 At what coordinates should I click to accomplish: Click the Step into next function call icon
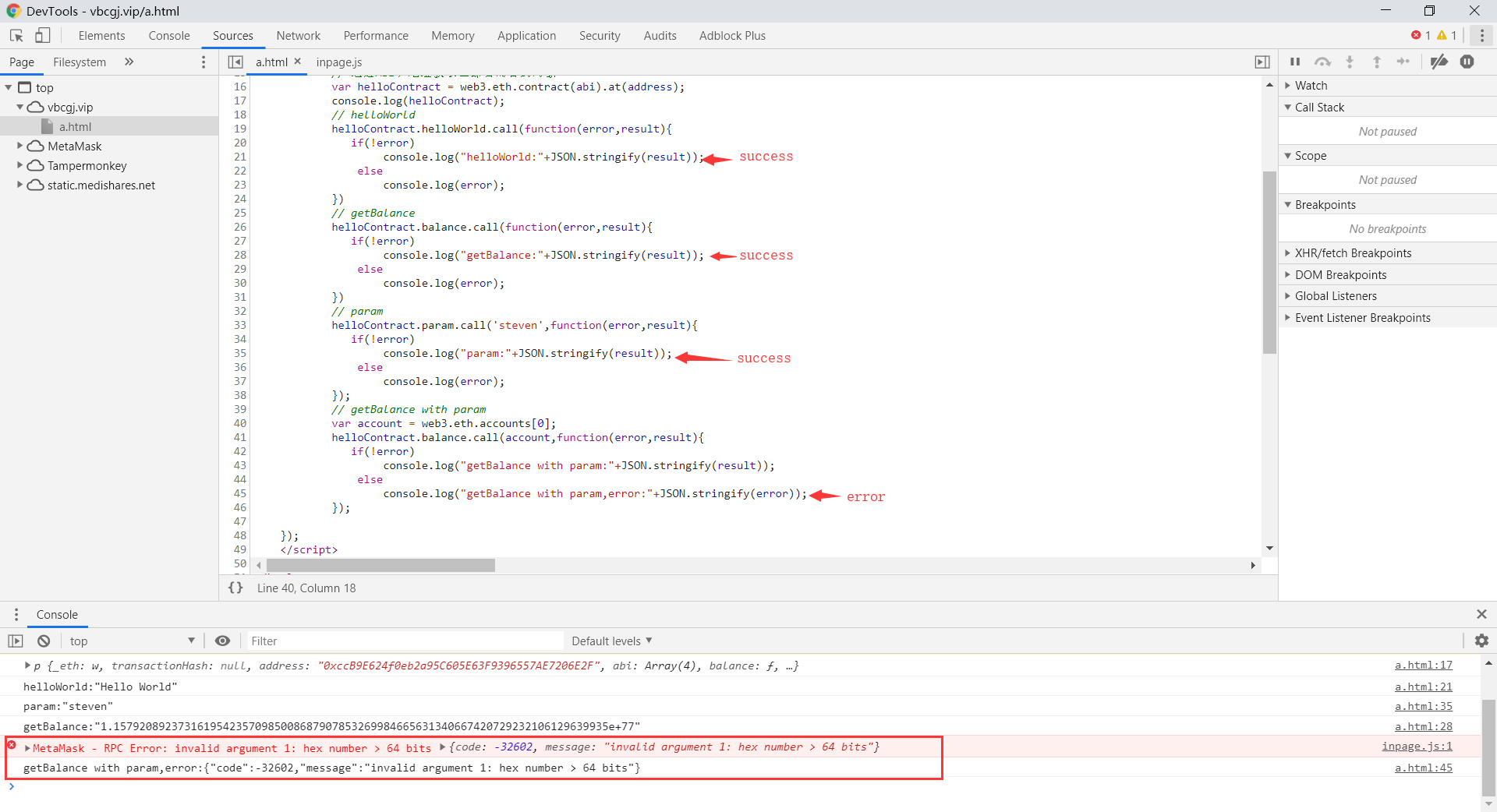pyautogui.click(x=1350, y=62)
